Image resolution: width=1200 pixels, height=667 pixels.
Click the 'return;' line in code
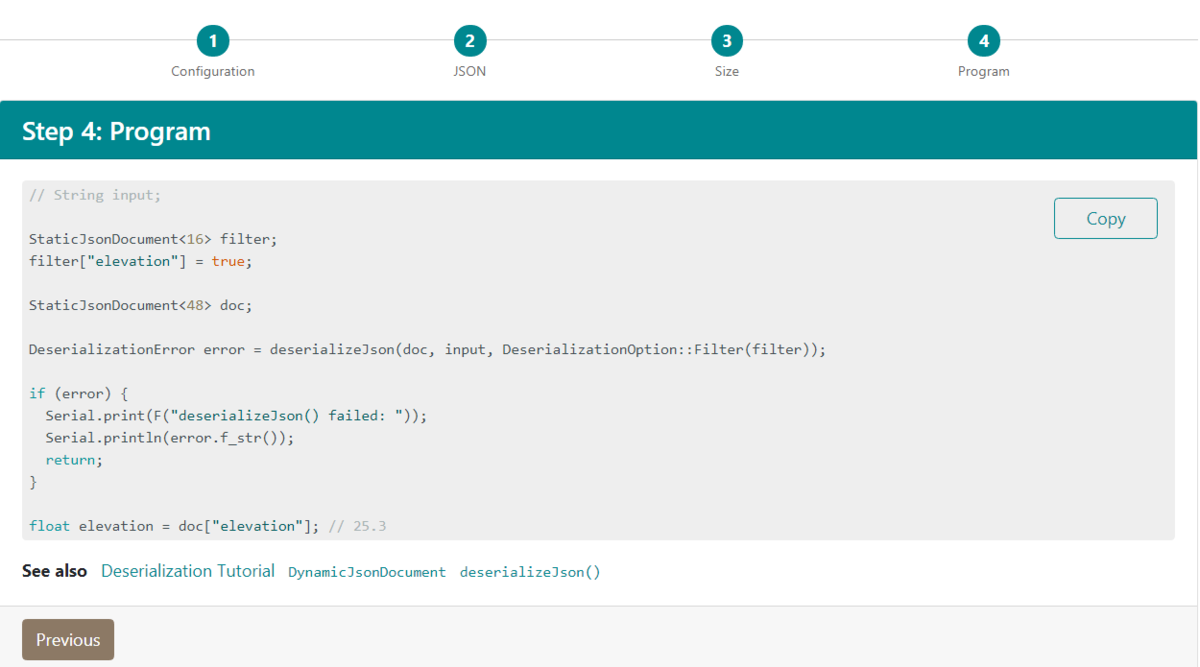[74, 459]
